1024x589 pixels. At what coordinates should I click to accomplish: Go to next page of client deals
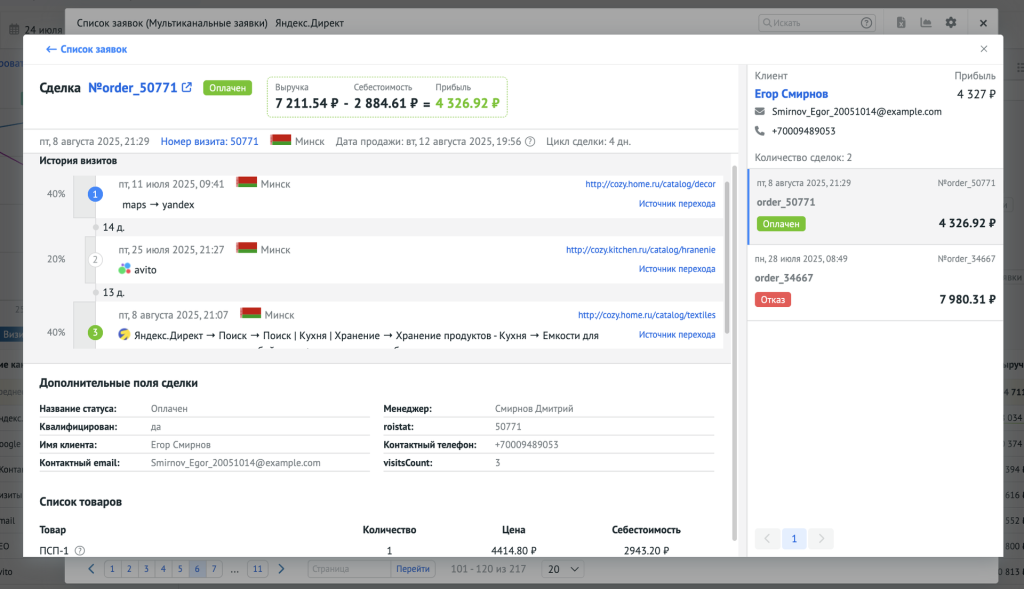[821, 539]
